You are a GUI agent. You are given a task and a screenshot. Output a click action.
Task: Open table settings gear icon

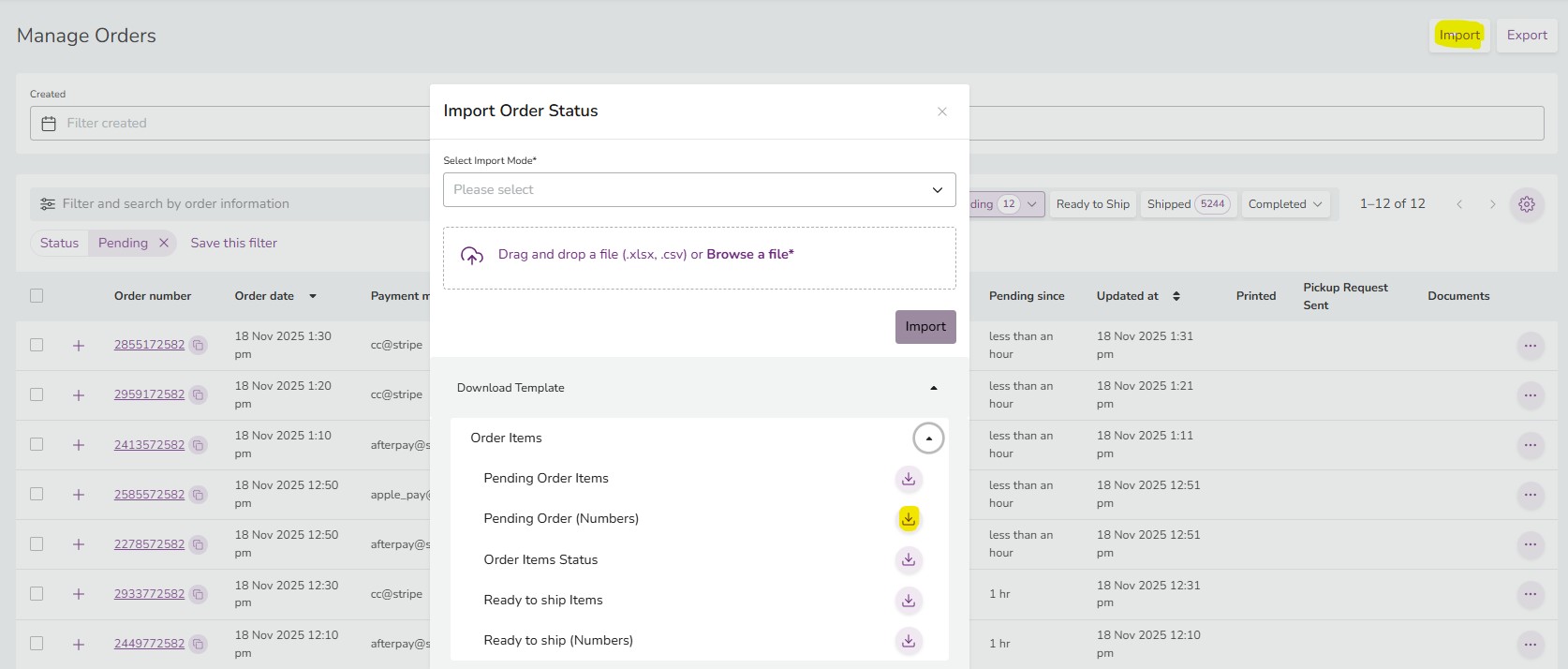tap(1526, 204)
